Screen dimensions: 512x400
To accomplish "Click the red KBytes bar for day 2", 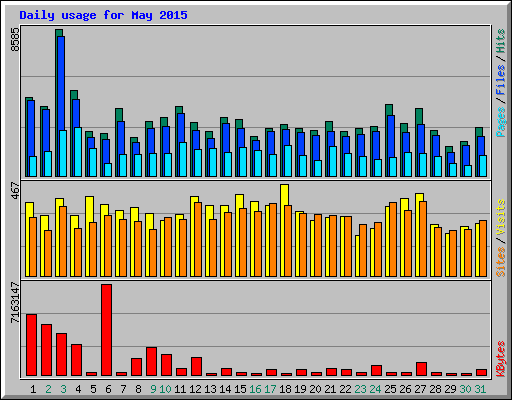I will (x=47, y=350).
